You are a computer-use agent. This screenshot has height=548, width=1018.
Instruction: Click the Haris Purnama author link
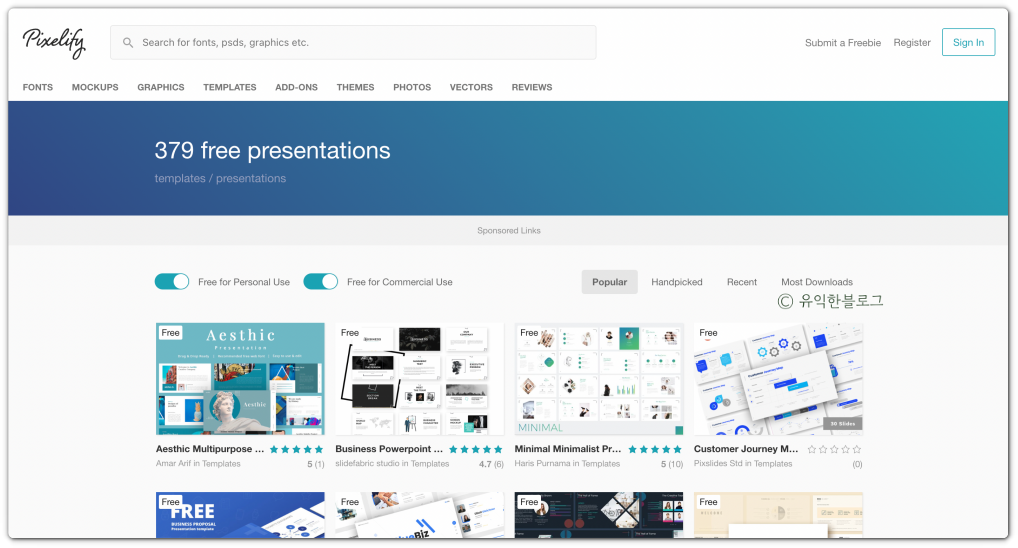coord(543,464)
